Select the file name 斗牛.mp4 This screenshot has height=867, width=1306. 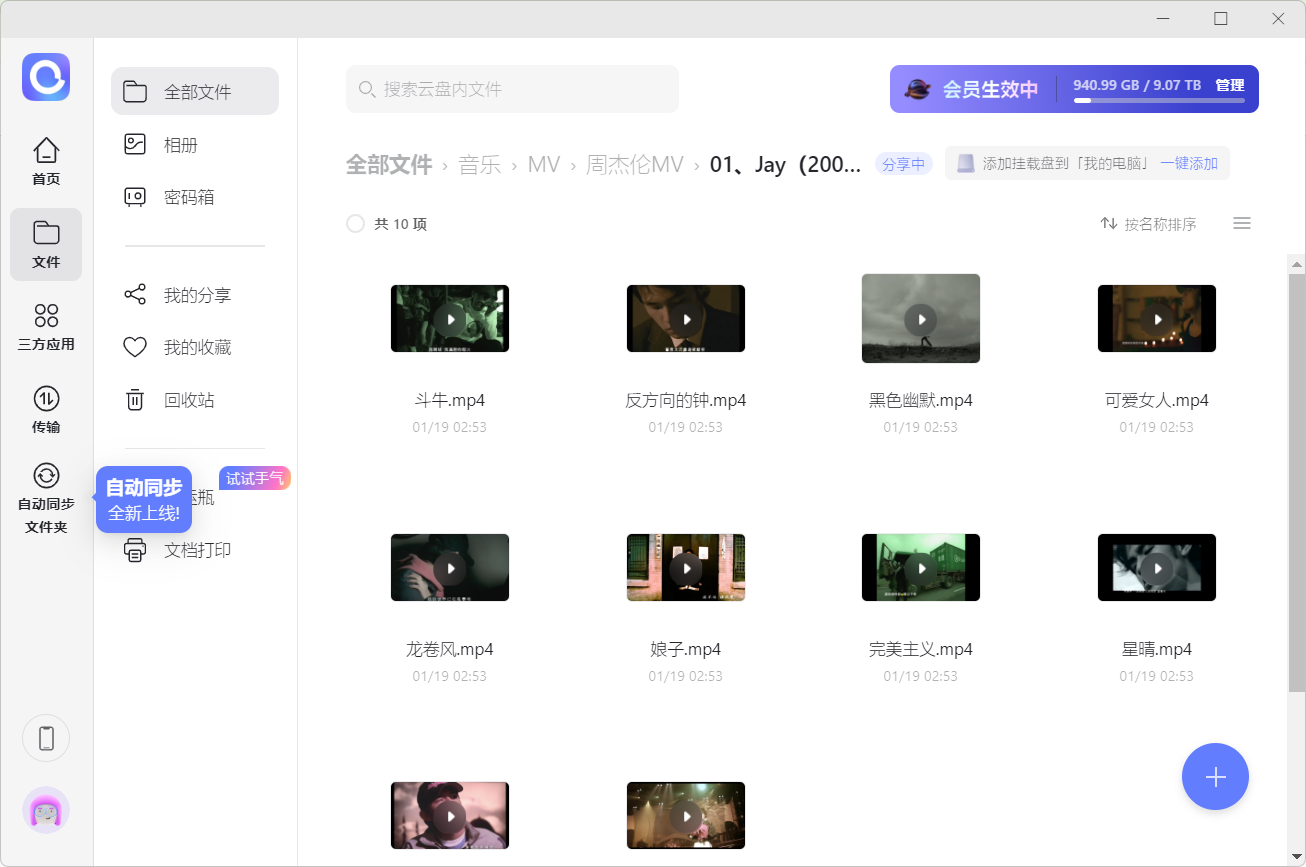[x=450, y=400]
